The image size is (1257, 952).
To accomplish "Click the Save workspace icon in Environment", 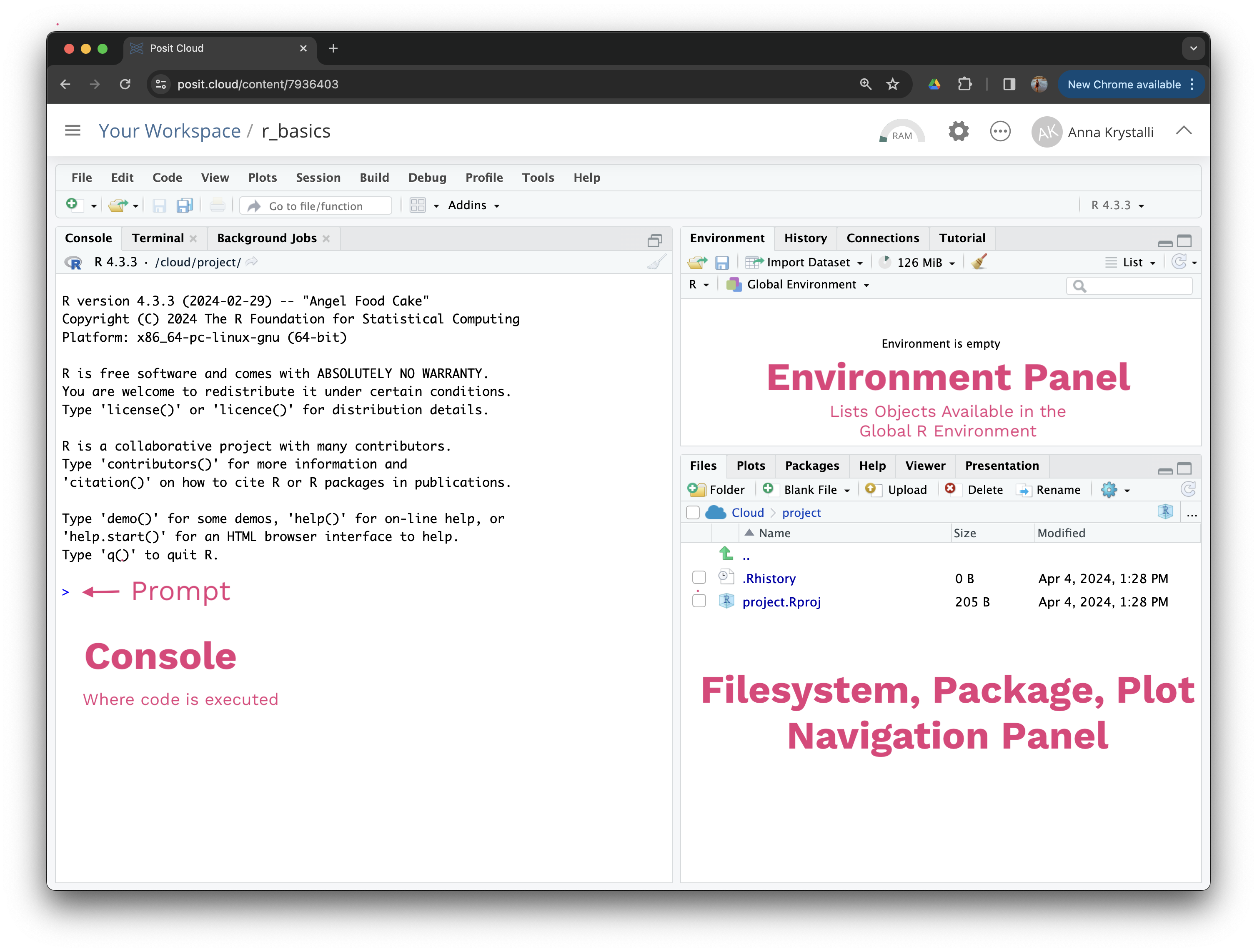I will (x=722, y=262).
